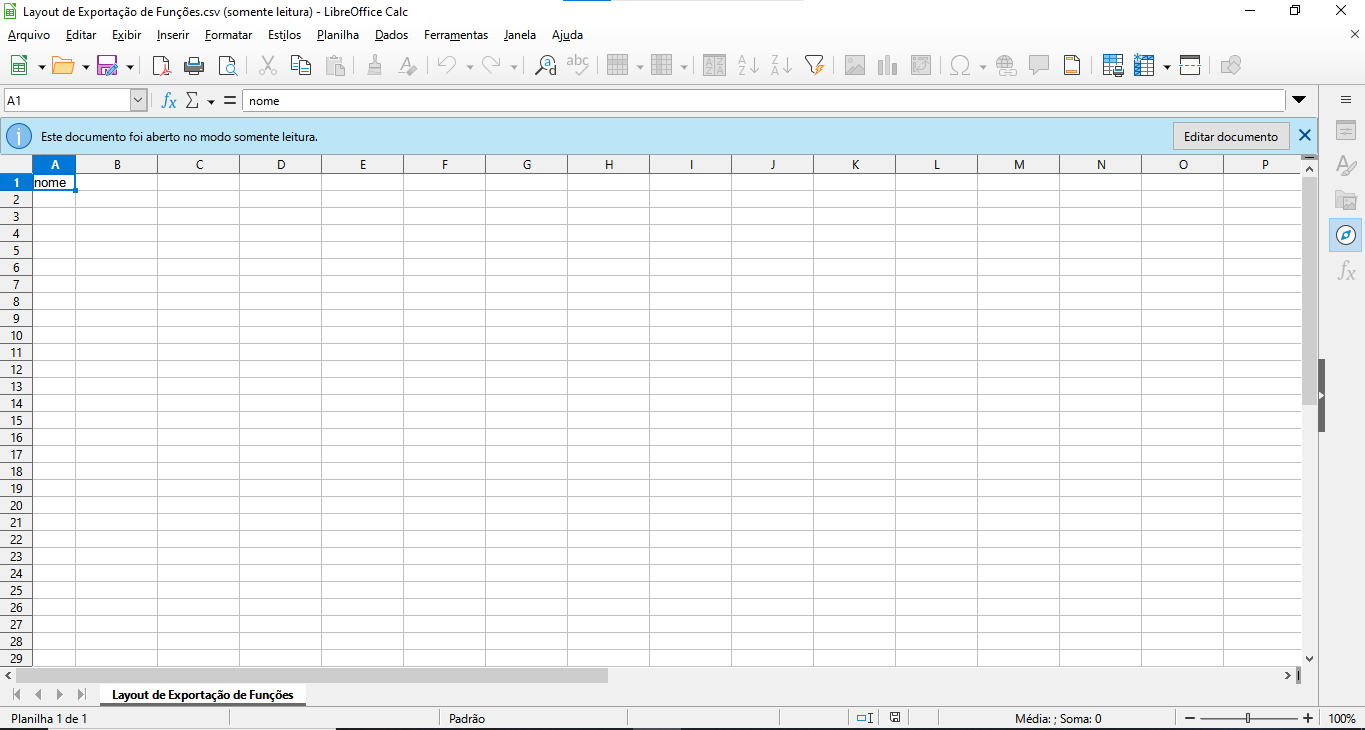Close the read-only infobar

click(x=1305, y=136)
